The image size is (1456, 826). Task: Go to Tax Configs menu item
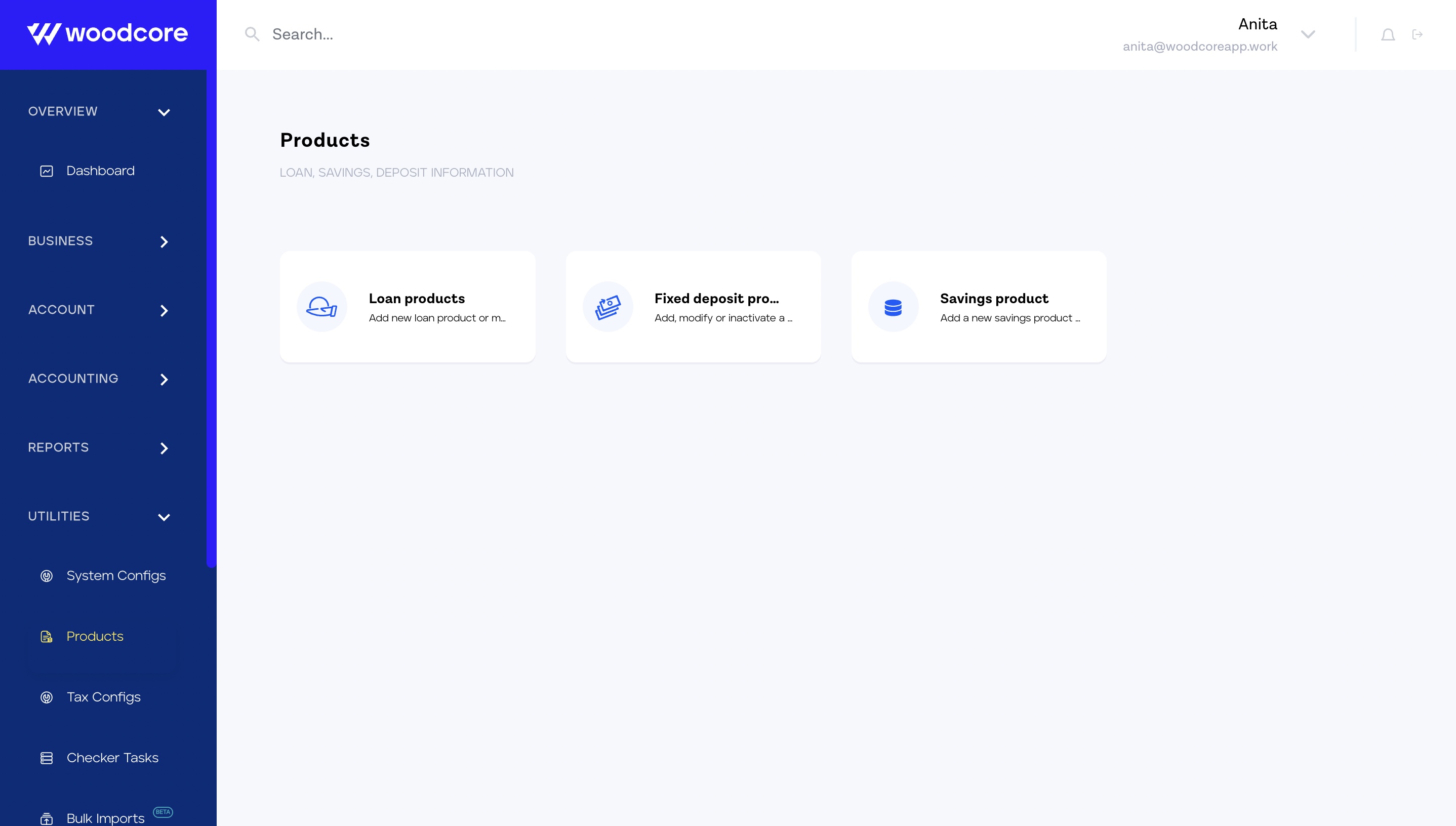pyautogui.click(x=103, y=697)
